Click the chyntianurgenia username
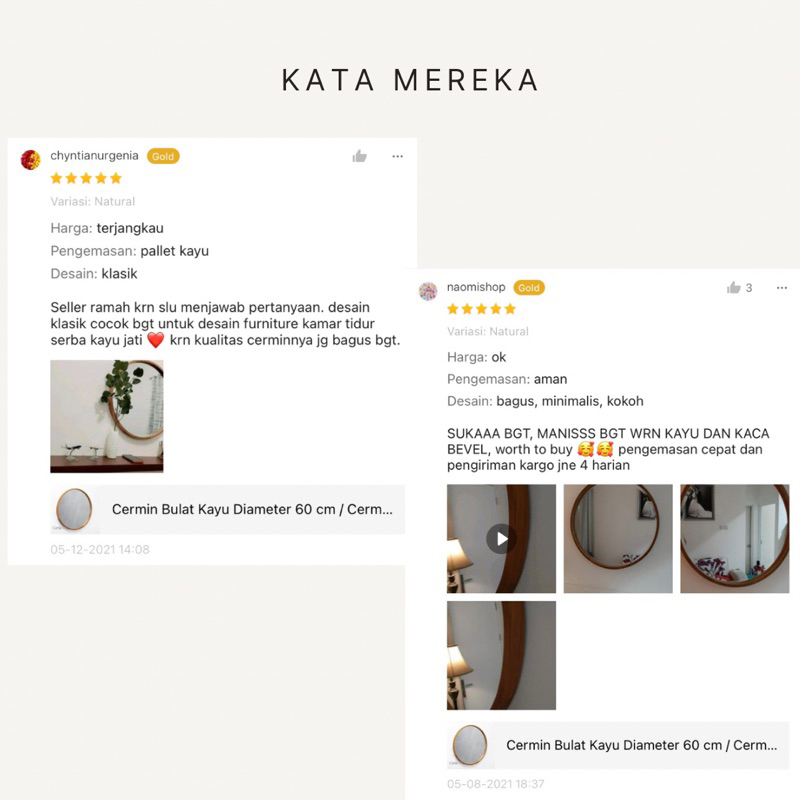The image size is (800, 800). pos(94,156)
